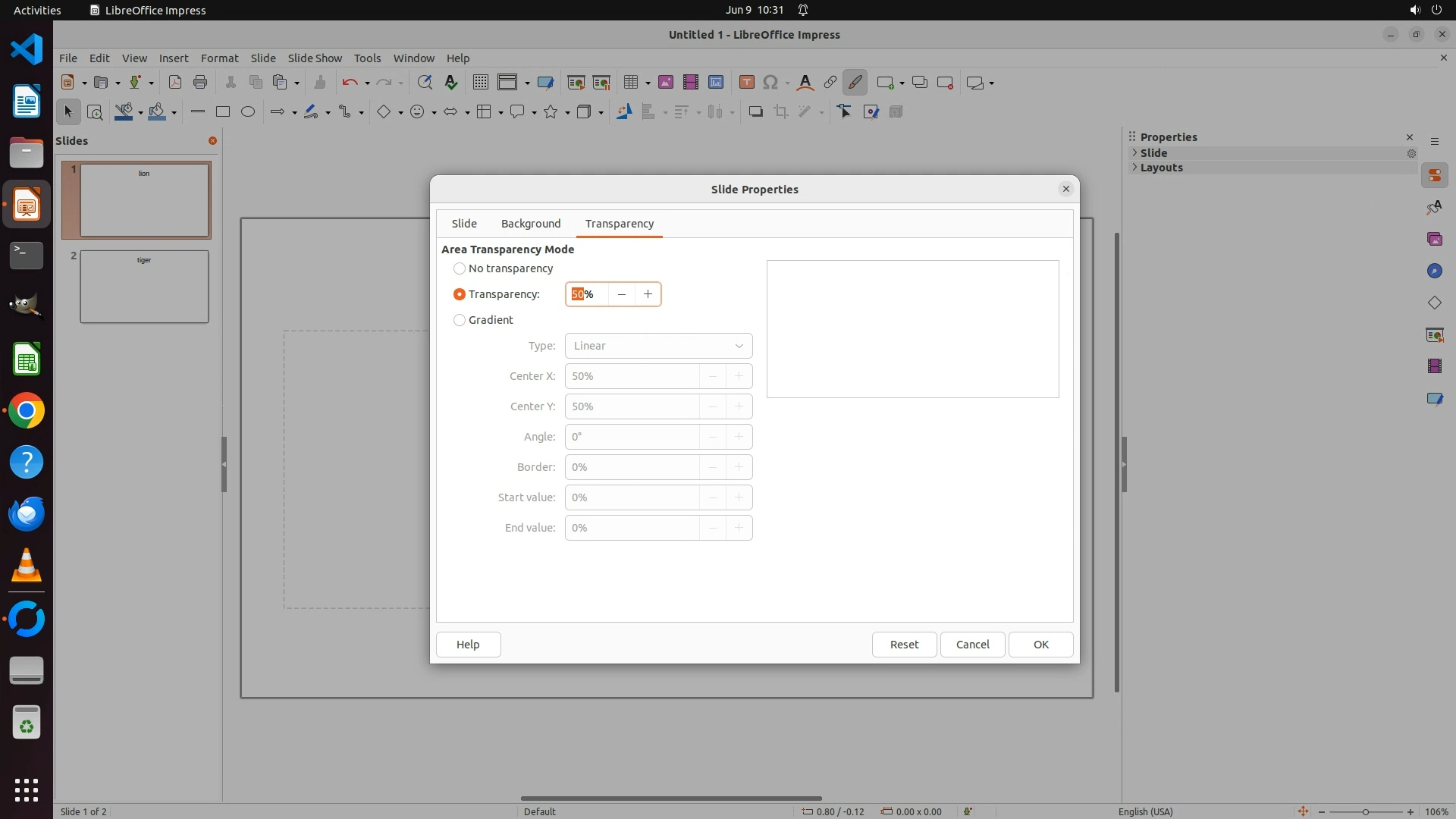Launch VLC from the dock
Image resolution: width=1456 pixels, height=819 pixels.
[x=27, y=566]
